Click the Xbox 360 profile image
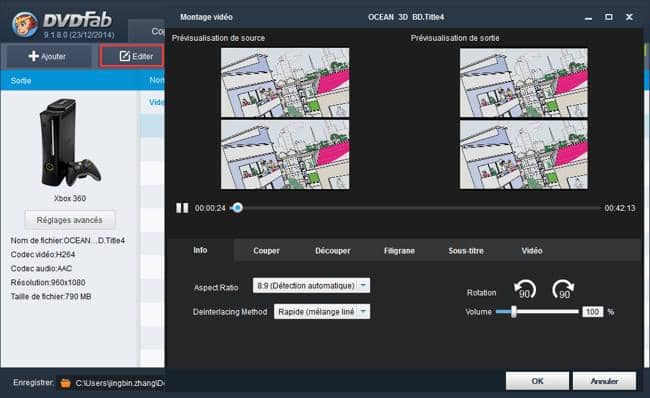Image resolution: width=650 pixels, height=398 pixels. [x=70, y=142]
